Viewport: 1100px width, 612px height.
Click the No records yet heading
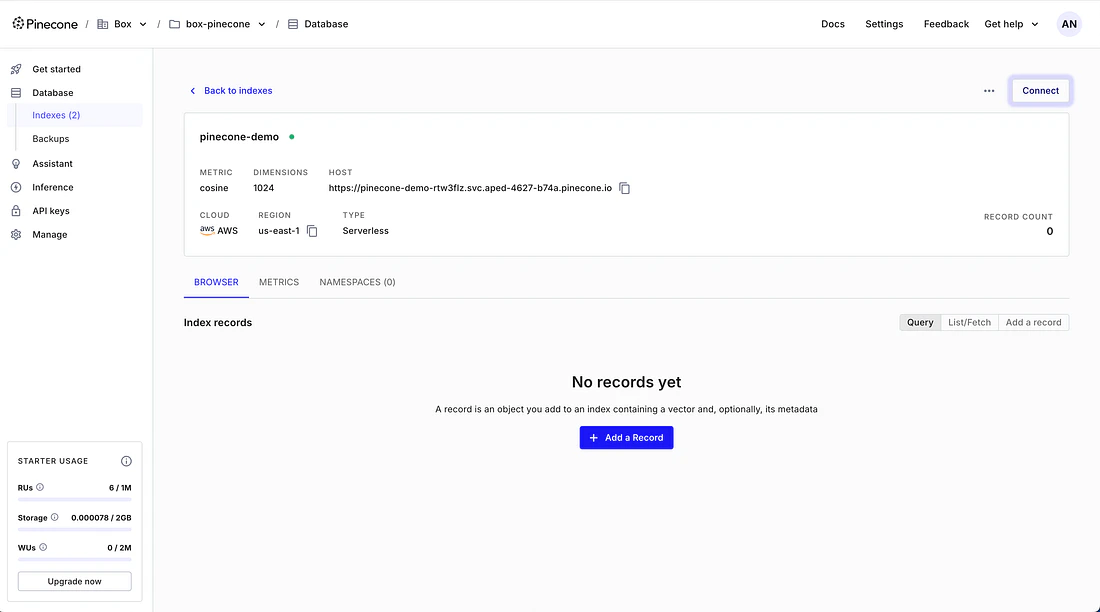626,382
